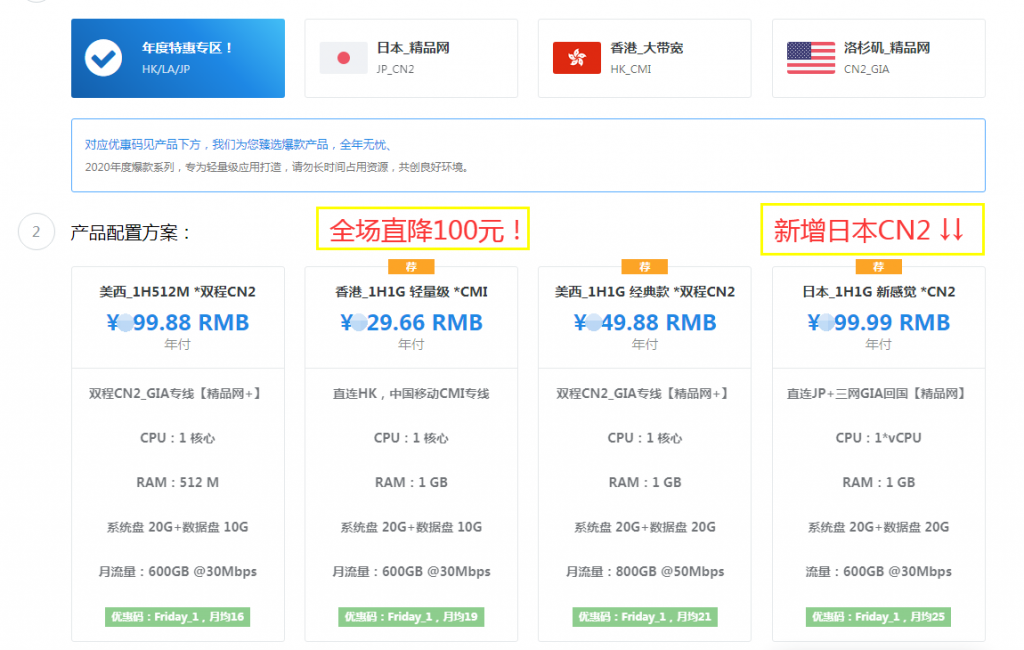The height and width of the screenshot is (650, 1024).
Task: Click 月流量：800GB @50Mbps spec
Action: [645, 572]
